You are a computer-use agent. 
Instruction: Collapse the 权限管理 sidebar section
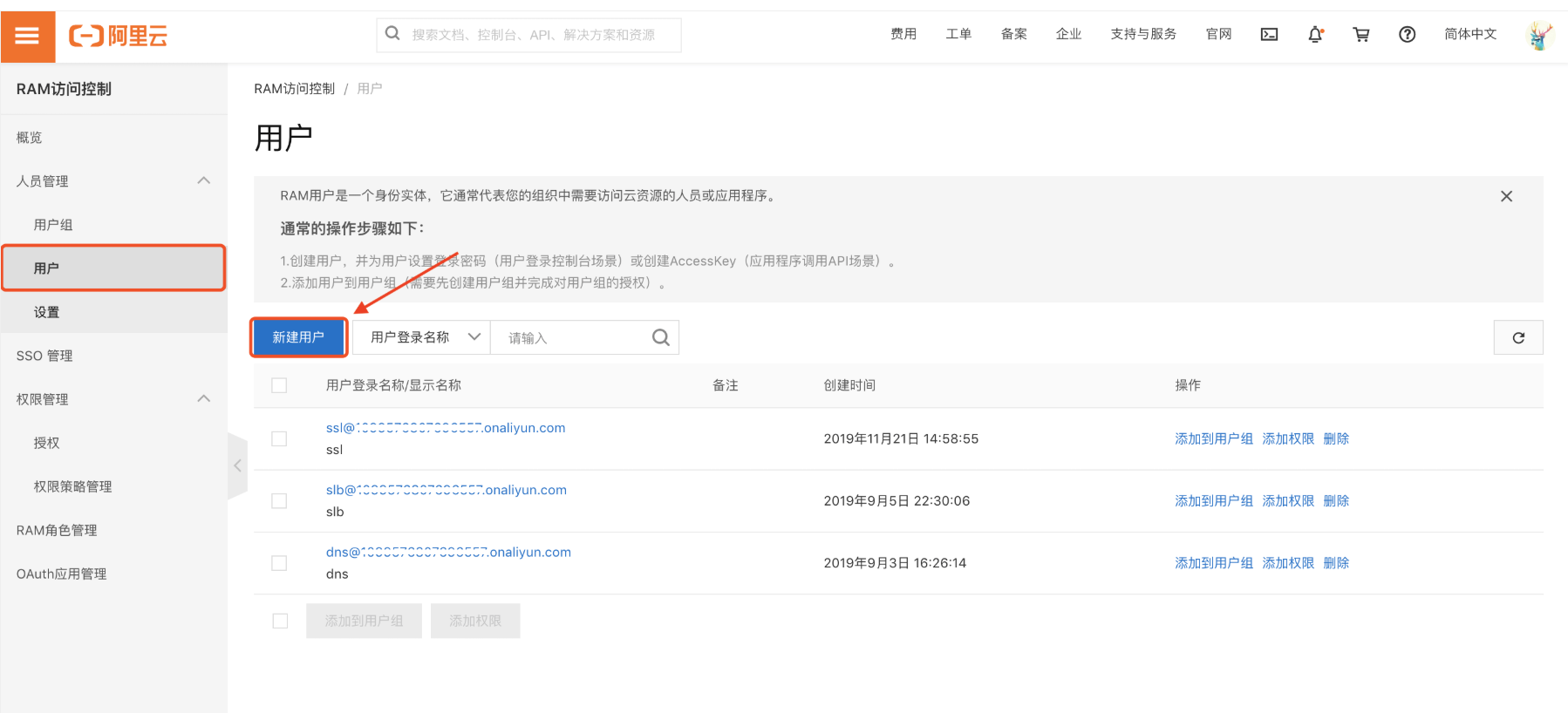point(204,399)
